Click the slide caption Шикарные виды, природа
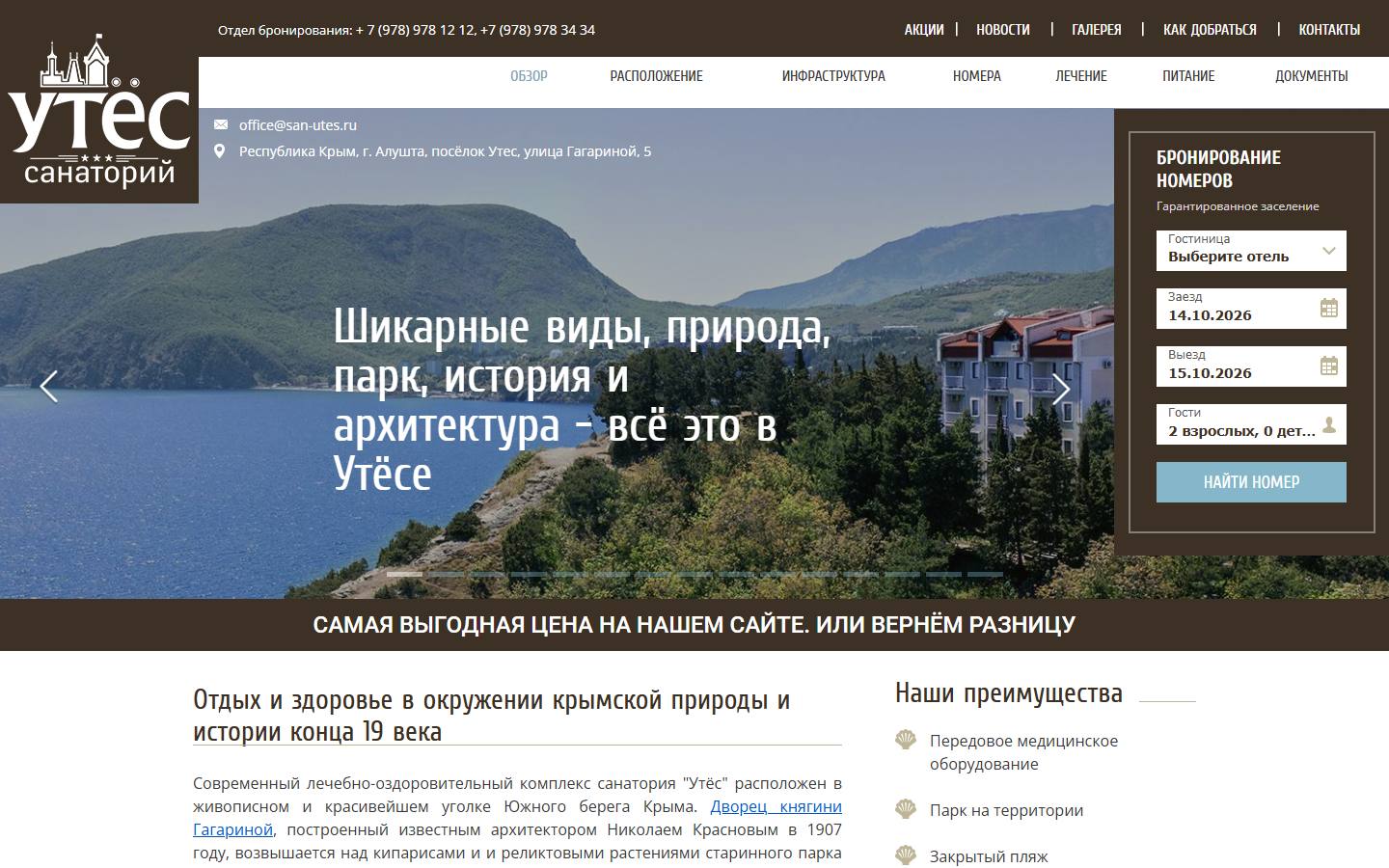Screen dimensions: 1389x868 582,400
